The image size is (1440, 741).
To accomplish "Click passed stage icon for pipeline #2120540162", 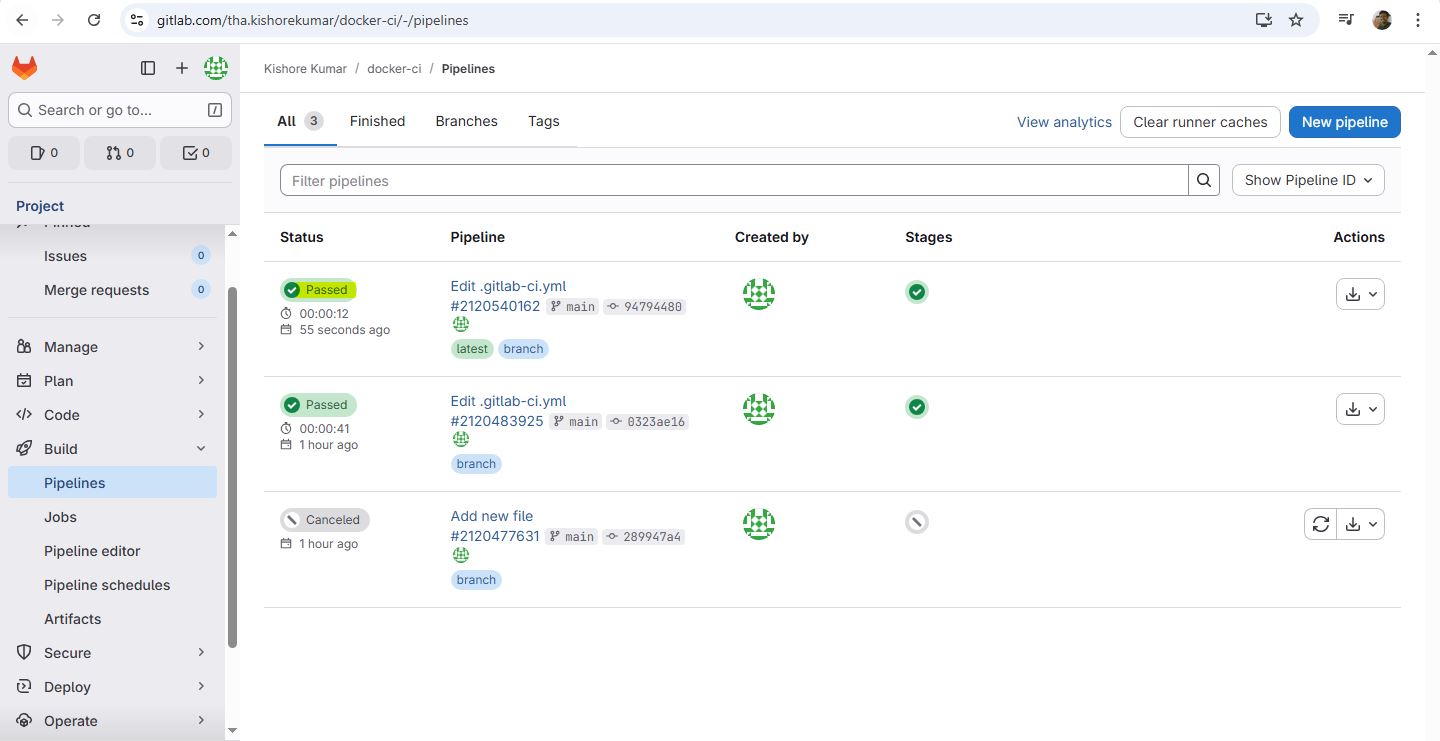I will pyautogui.click(x=916, y=292).
